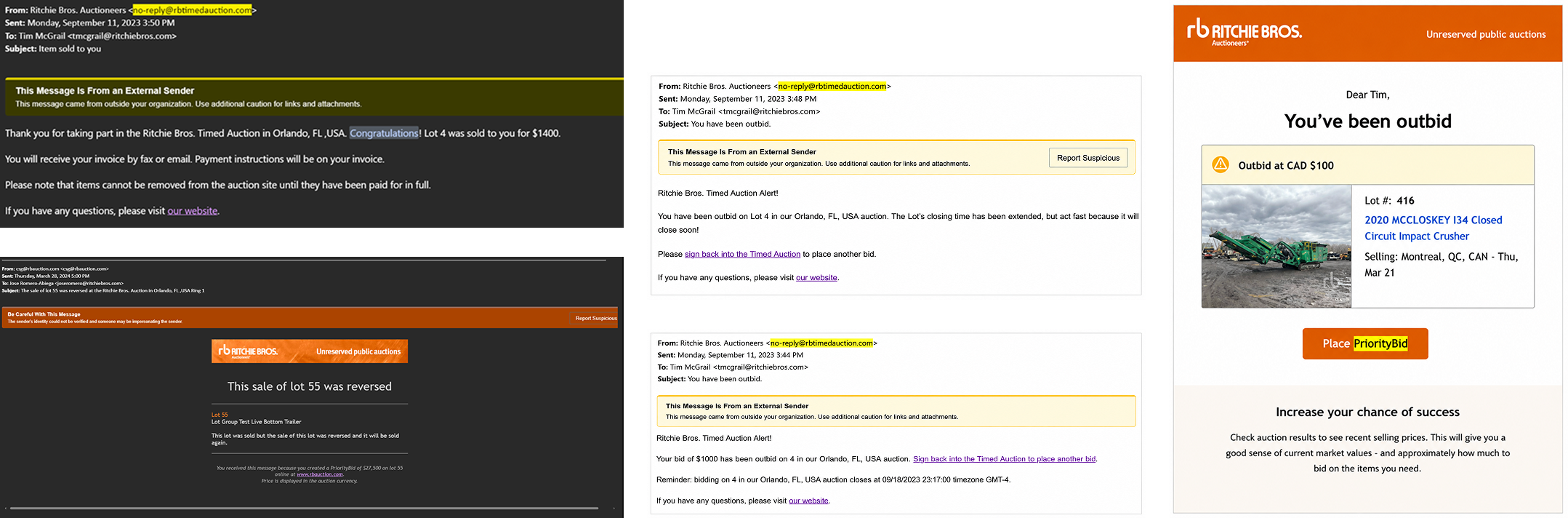Click the Place PriorityBid button
Image resolution: width=1568 pixels, height=518 pixels.
point(1365,343)
